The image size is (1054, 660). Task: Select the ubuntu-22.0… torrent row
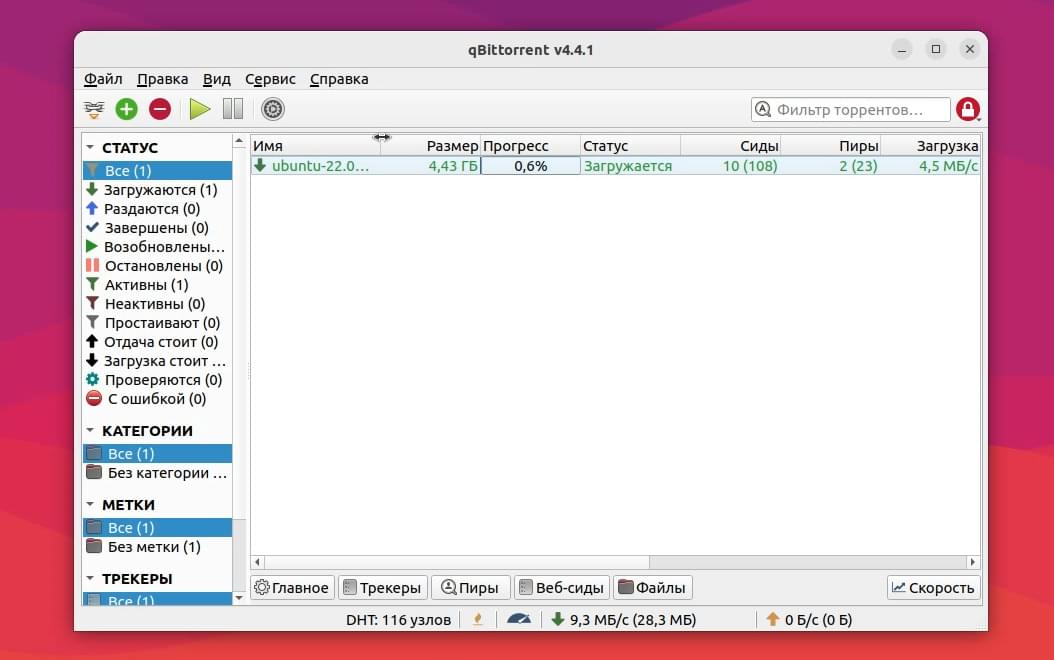[615, 166]
